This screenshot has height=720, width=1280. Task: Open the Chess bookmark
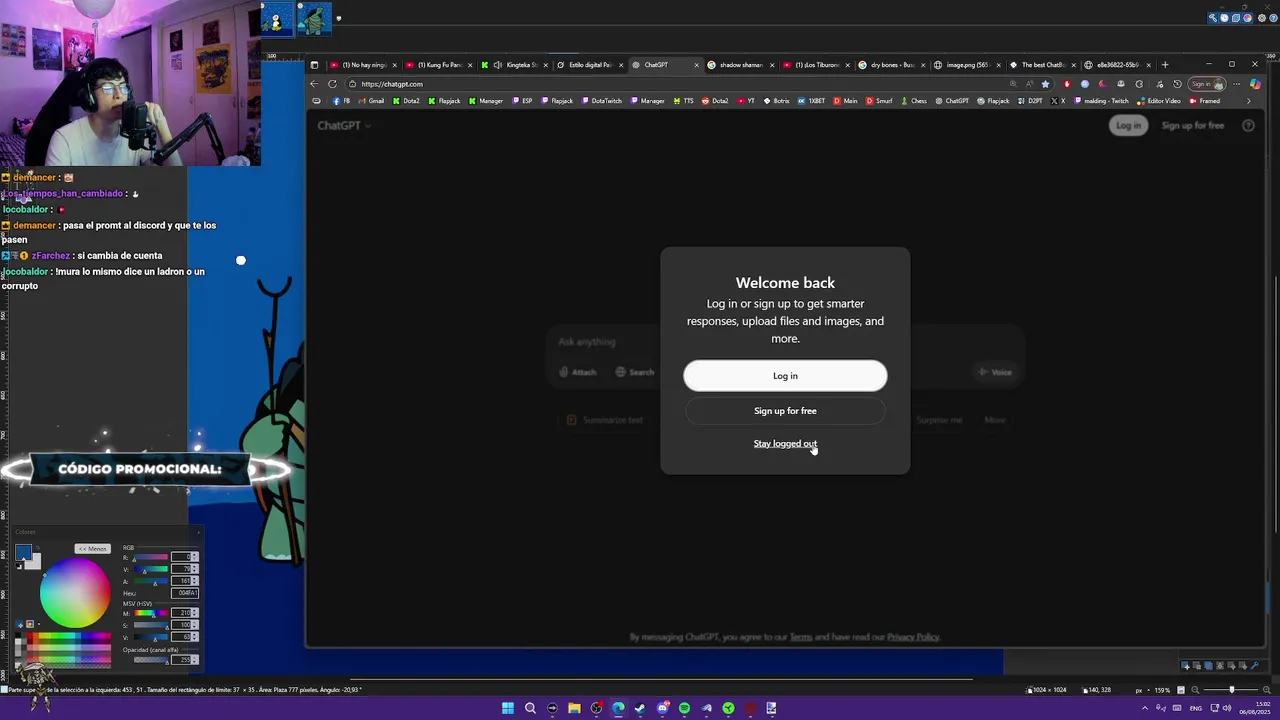(913, 101)
